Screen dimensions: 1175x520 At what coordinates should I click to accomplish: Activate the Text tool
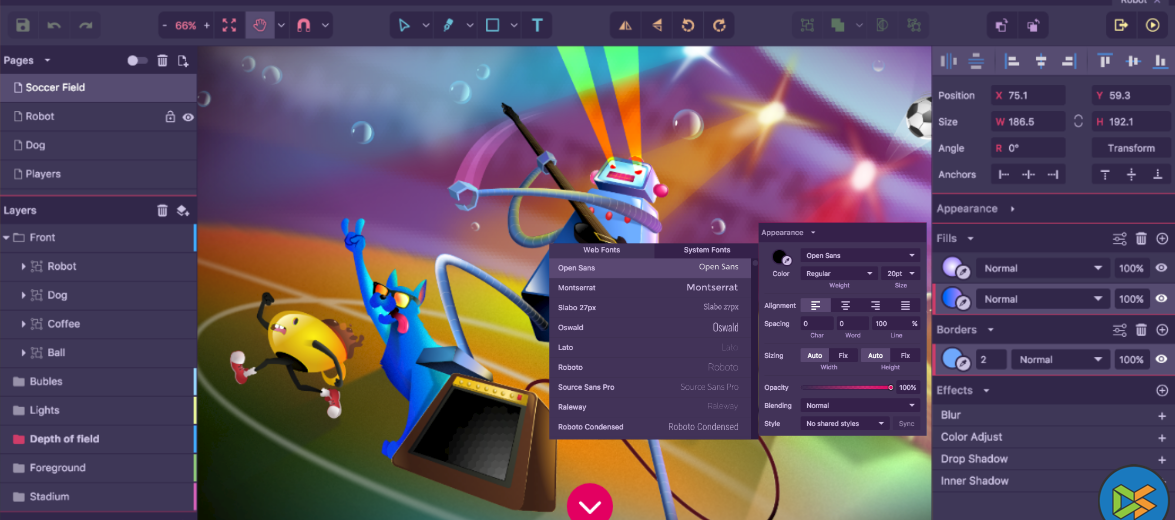click(537, 25)
